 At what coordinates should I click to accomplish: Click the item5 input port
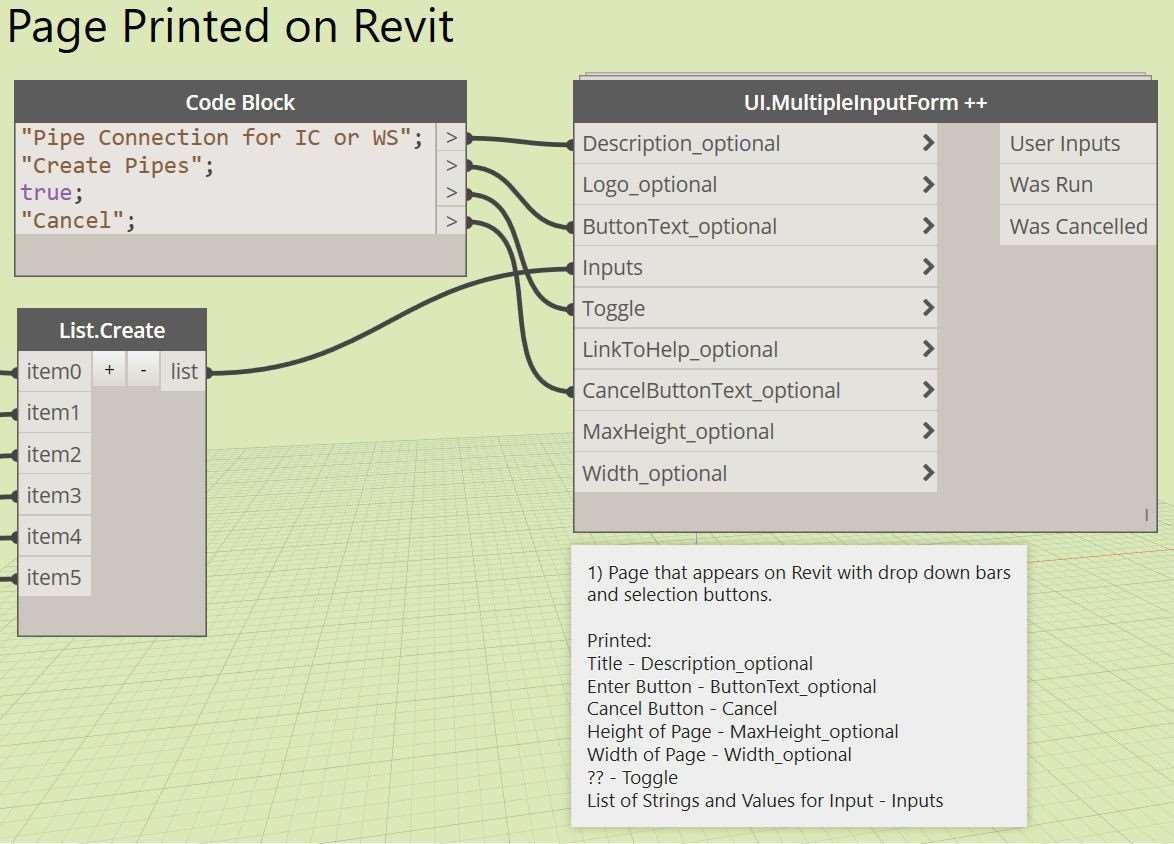54,577
